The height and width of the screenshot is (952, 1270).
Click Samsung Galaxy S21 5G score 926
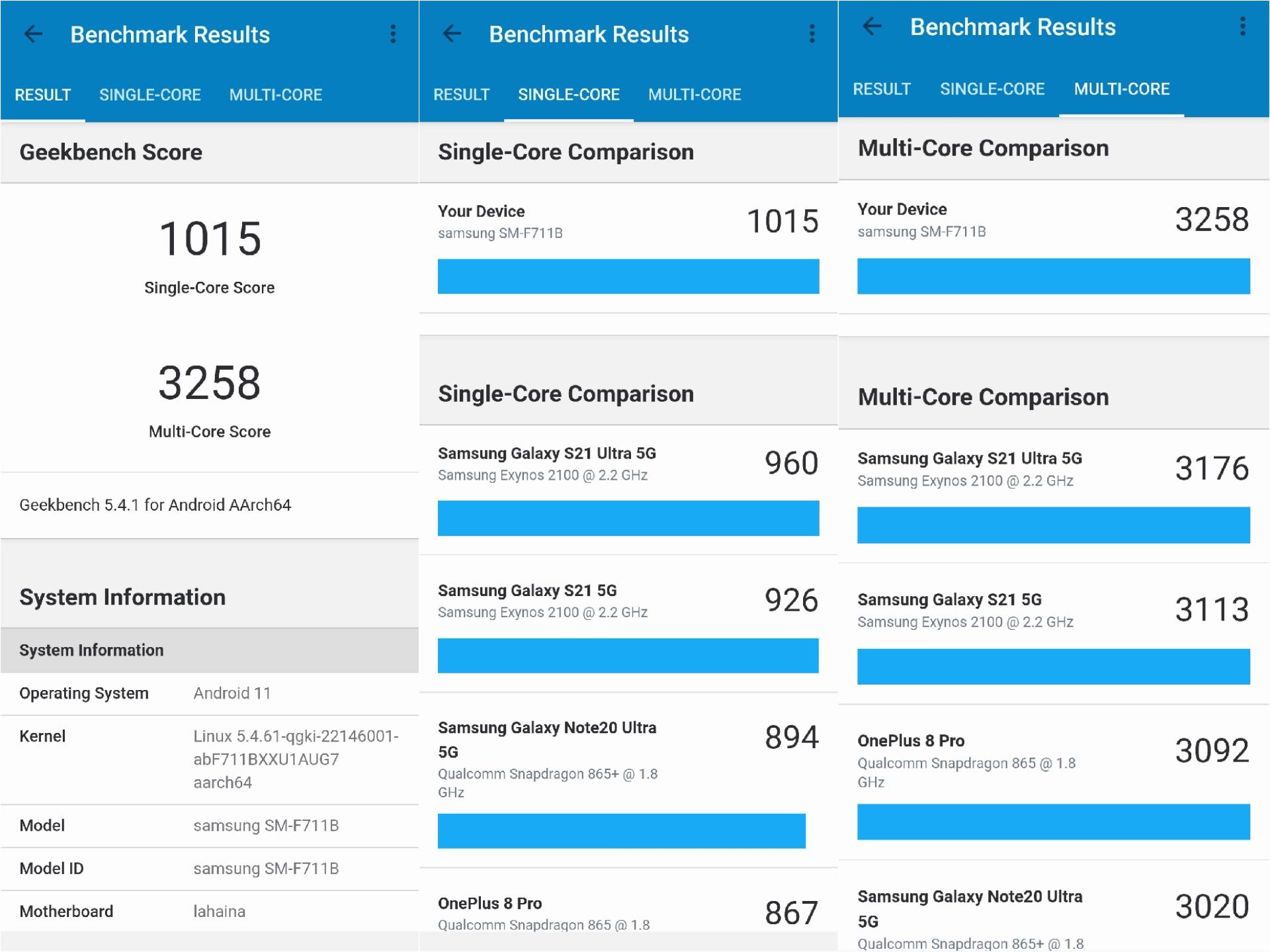(791, 600)
